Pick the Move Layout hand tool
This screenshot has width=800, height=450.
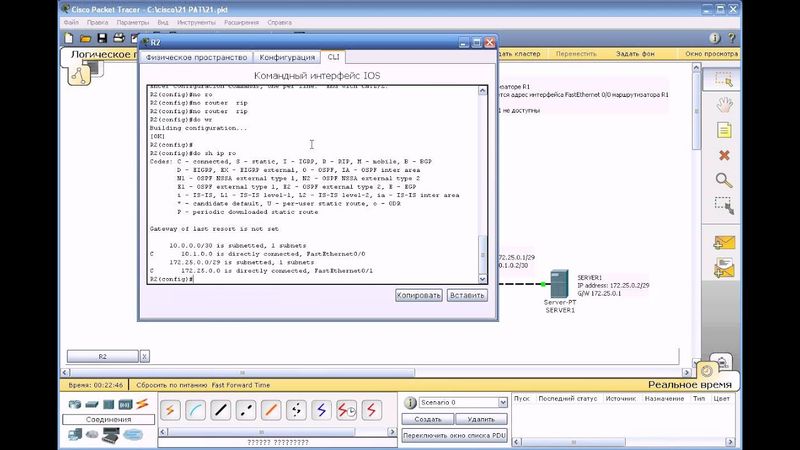coord(723,105)
